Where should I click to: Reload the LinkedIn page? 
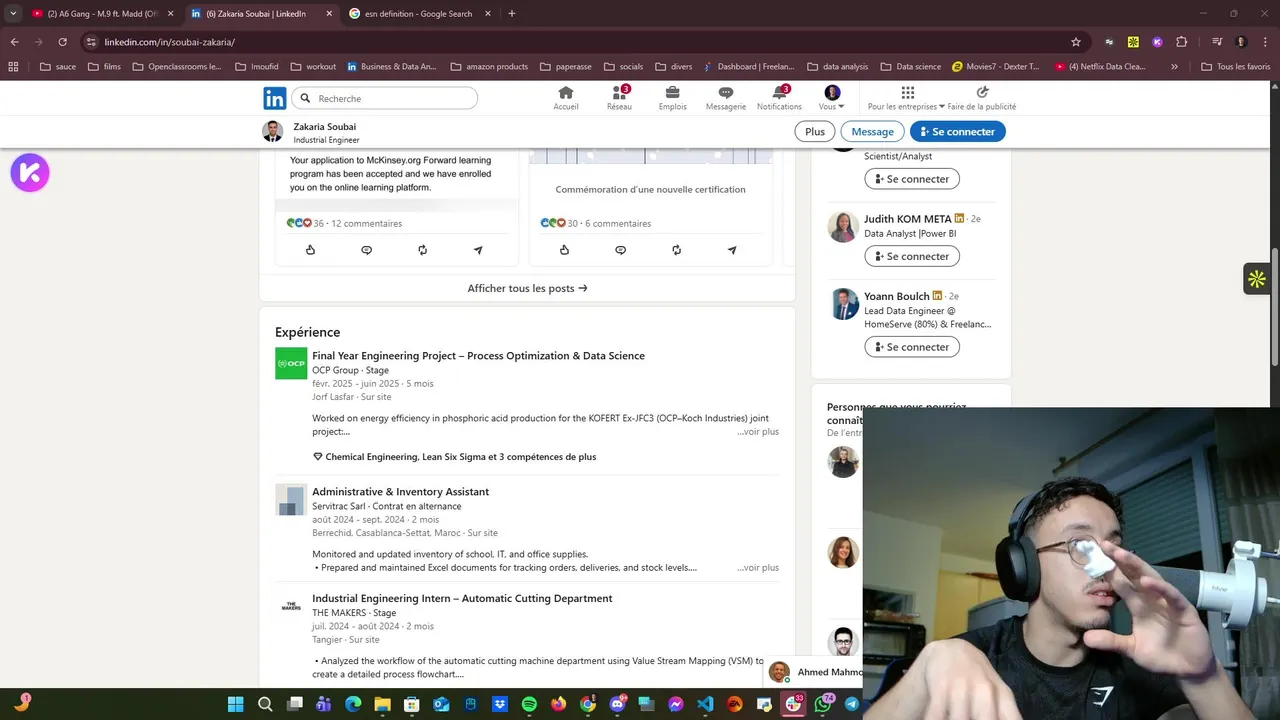click(62, 42)
